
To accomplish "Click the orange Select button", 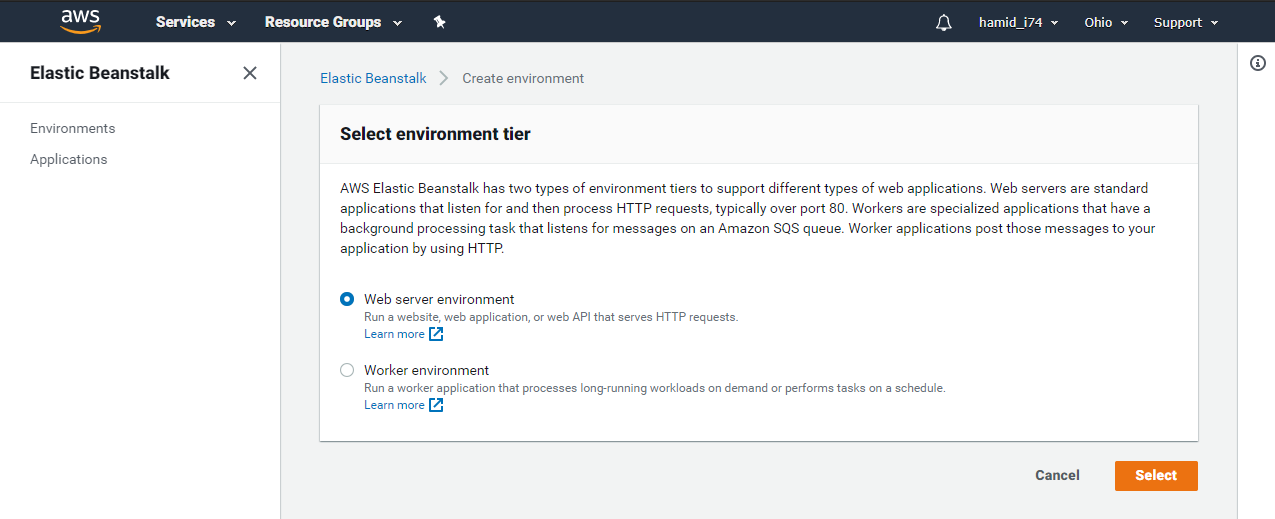I will point(1156,475).
